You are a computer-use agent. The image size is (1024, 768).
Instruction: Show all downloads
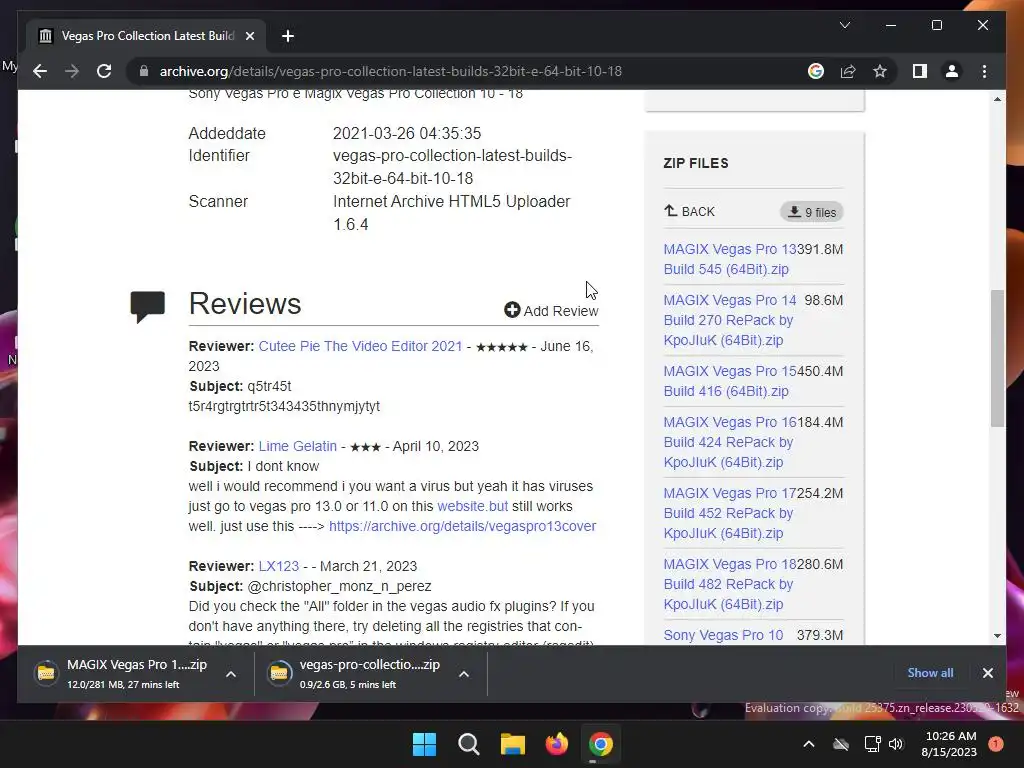[x=930, y=673]
